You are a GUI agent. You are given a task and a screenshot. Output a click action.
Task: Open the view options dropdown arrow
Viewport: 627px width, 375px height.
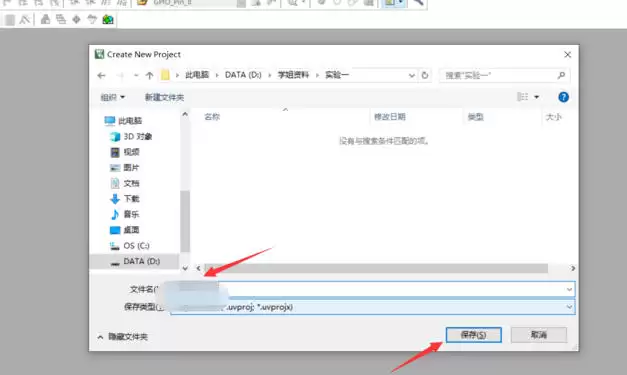click(x=537, y=97)
